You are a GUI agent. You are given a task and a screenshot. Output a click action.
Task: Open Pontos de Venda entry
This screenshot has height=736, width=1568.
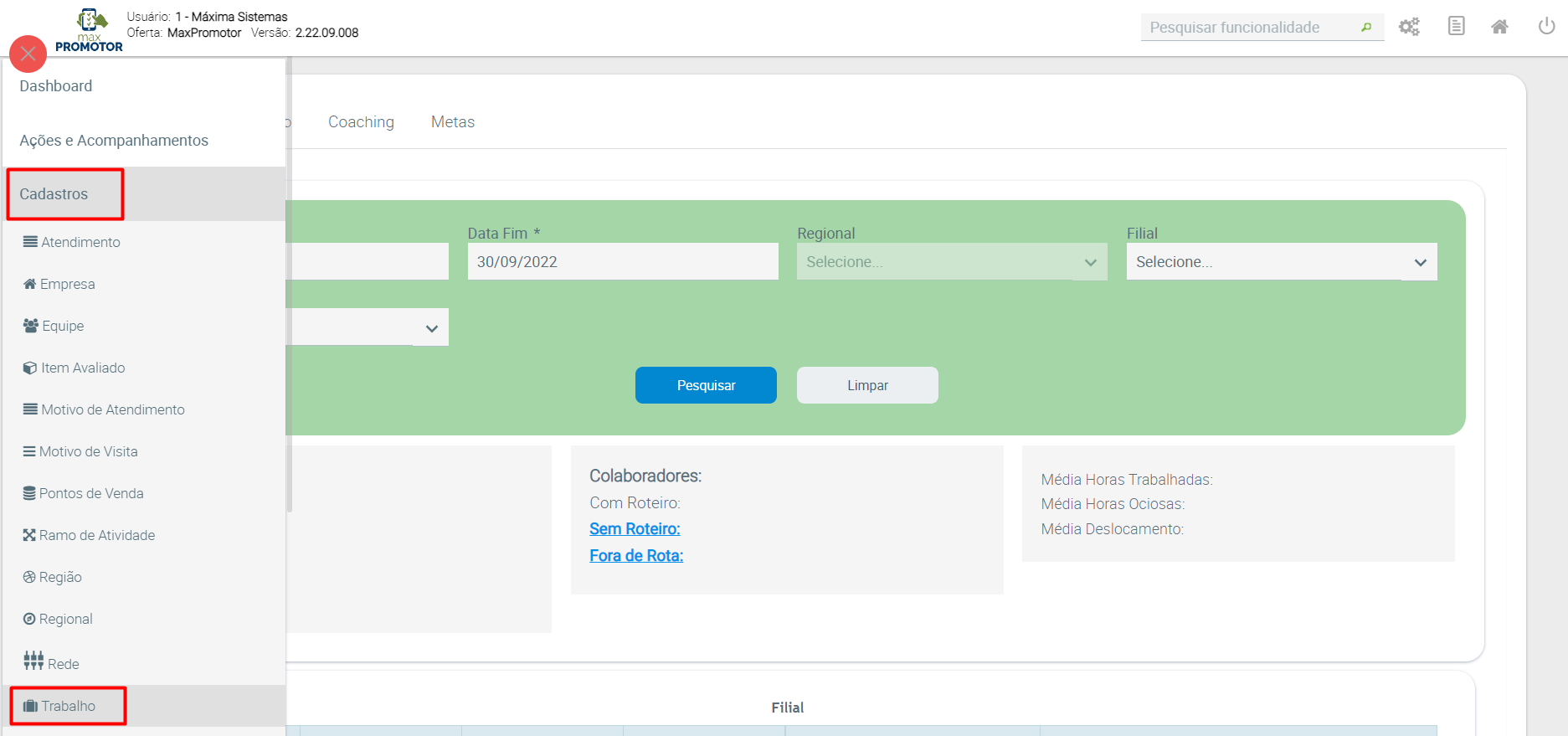pyautogui.click(x=144, y=493)
